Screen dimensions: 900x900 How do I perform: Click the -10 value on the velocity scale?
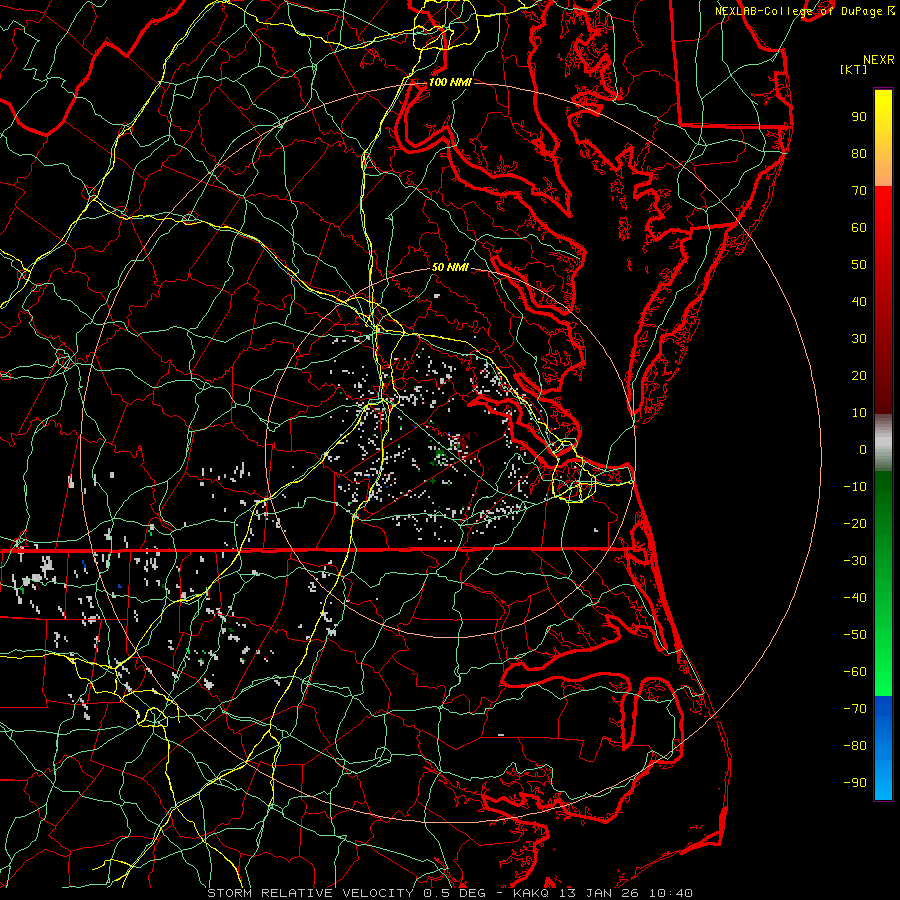coord(855,487)
